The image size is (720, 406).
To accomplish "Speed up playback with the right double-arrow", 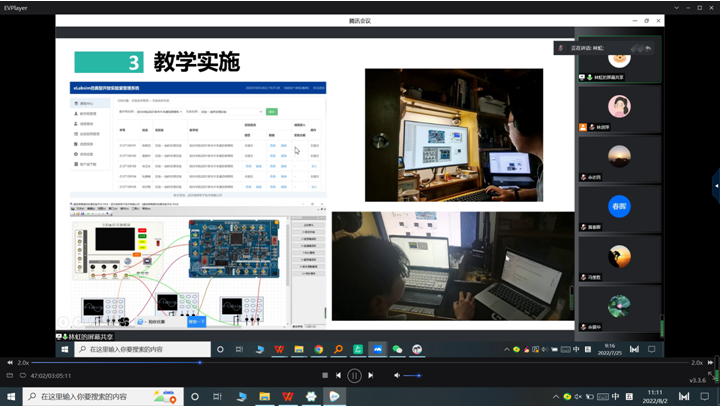I will click(710, 362).
